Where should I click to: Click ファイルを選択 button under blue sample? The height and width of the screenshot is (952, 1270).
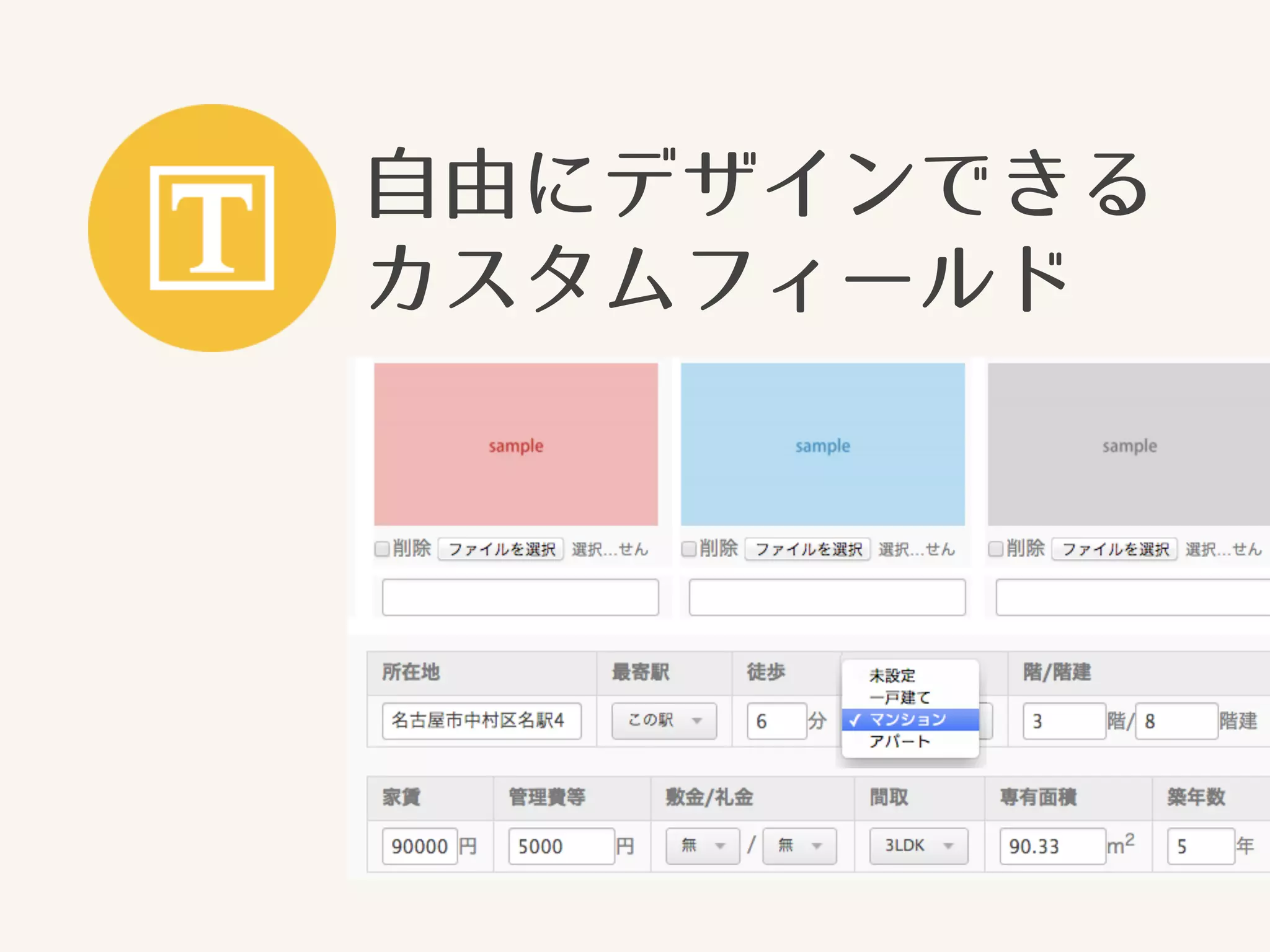point(808,549)
